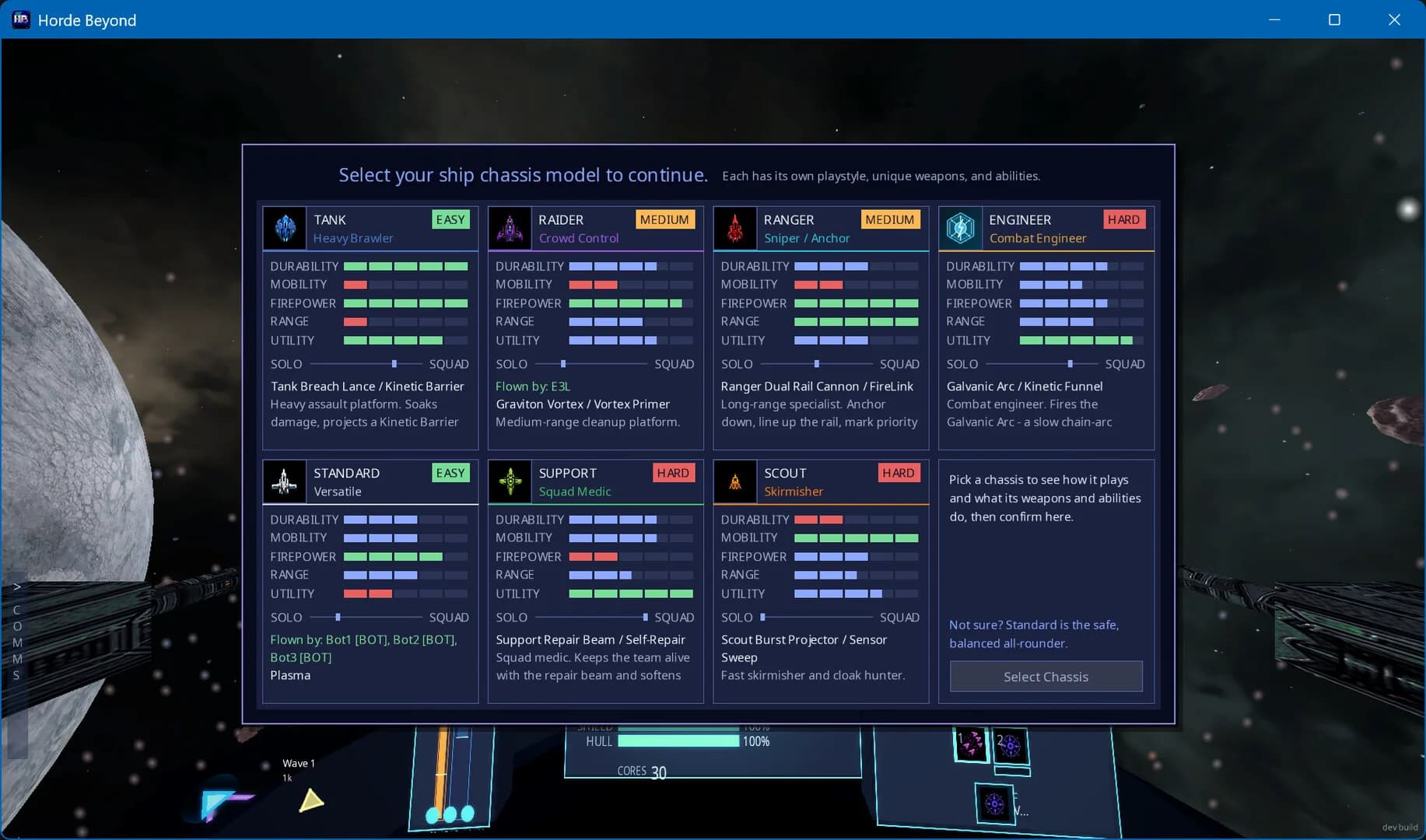This screenshot has width=1426, height=840.
Task: Click 'Graviton Vortex / Vortex Primer' text
Action: click(583, 404)
